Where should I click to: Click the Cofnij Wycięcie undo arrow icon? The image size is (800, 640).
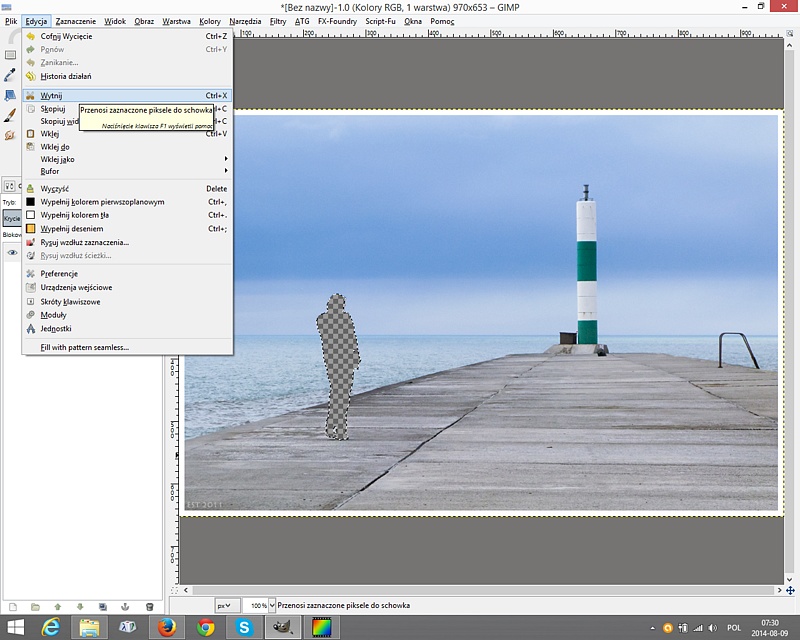tap(31, 36)
